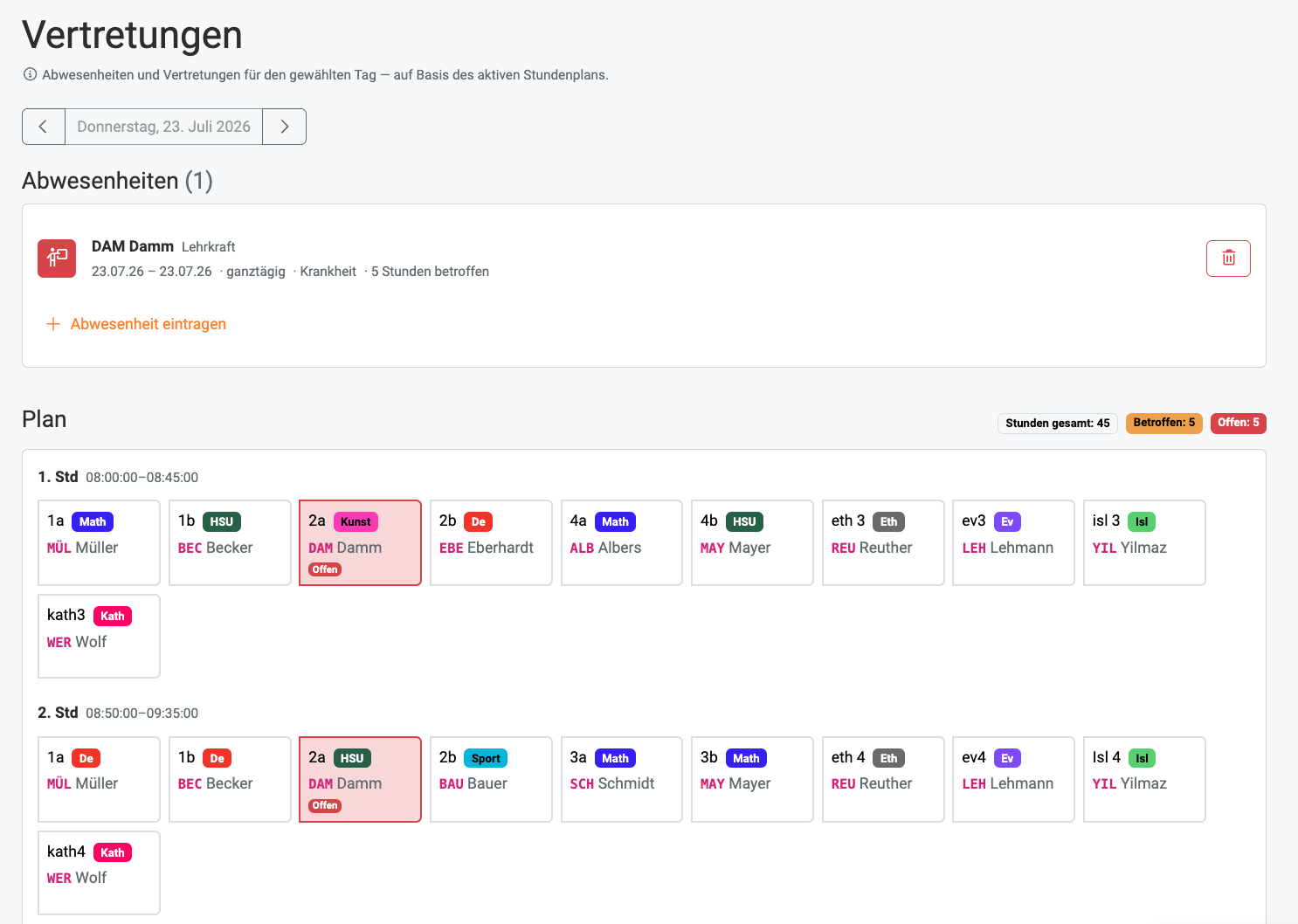Screen dimensions: 1298x924
Task: Select the isl 3 Yilmaz lesson card
Action: click(x=1144, y=542)
